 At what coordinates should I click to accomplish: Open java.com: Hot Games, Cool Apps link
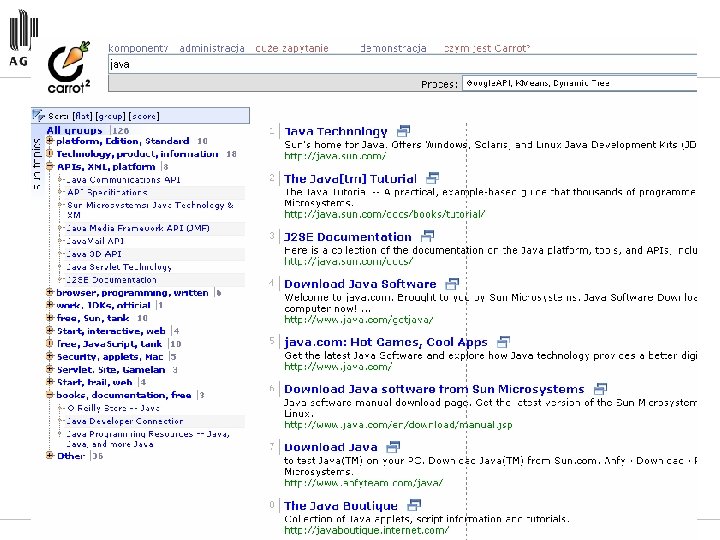386,342
